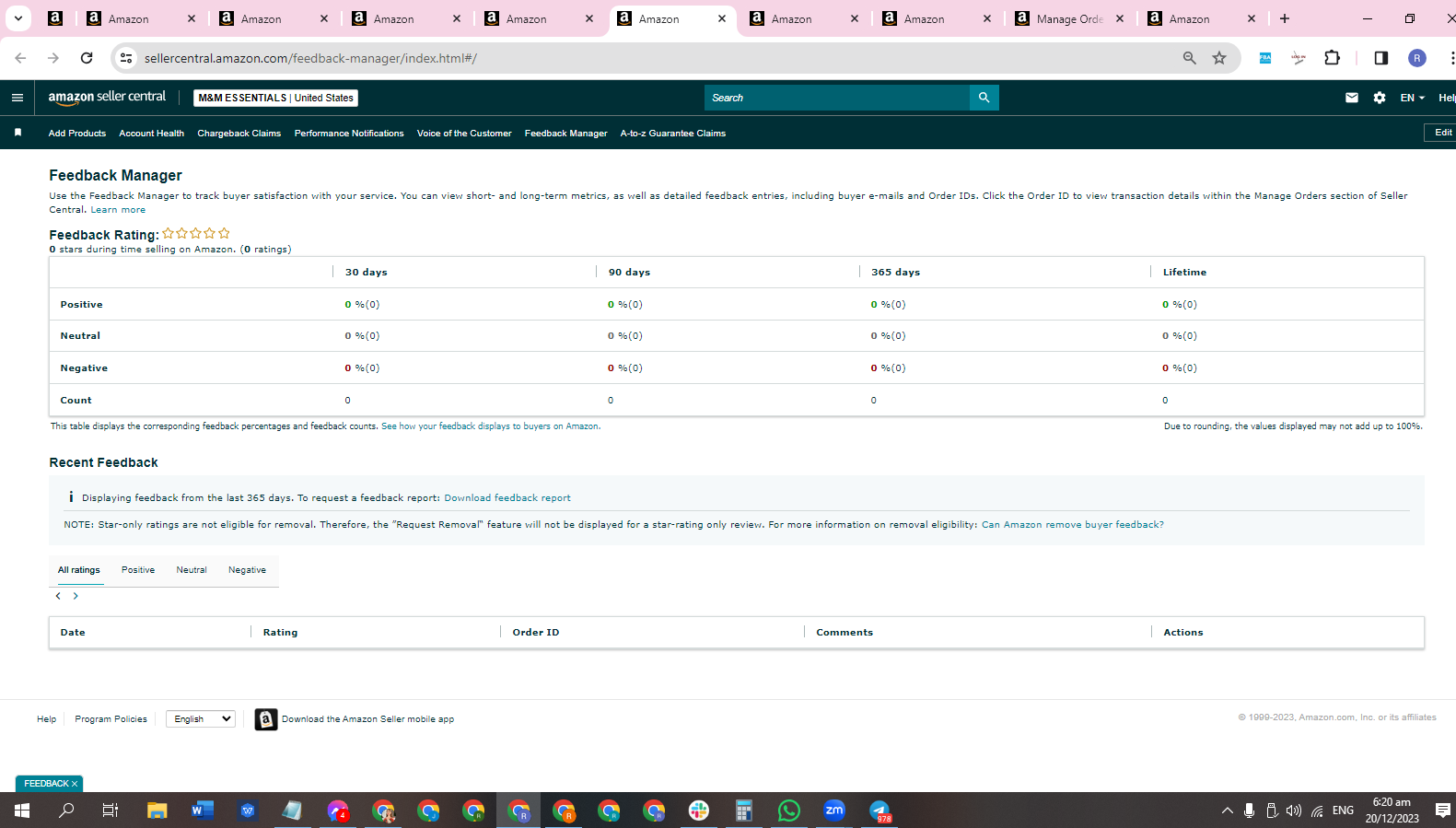The height and width of the screenshot is (828, 1456).
Task: Open the Chrome profile avatar
Action: [1417, 58]
